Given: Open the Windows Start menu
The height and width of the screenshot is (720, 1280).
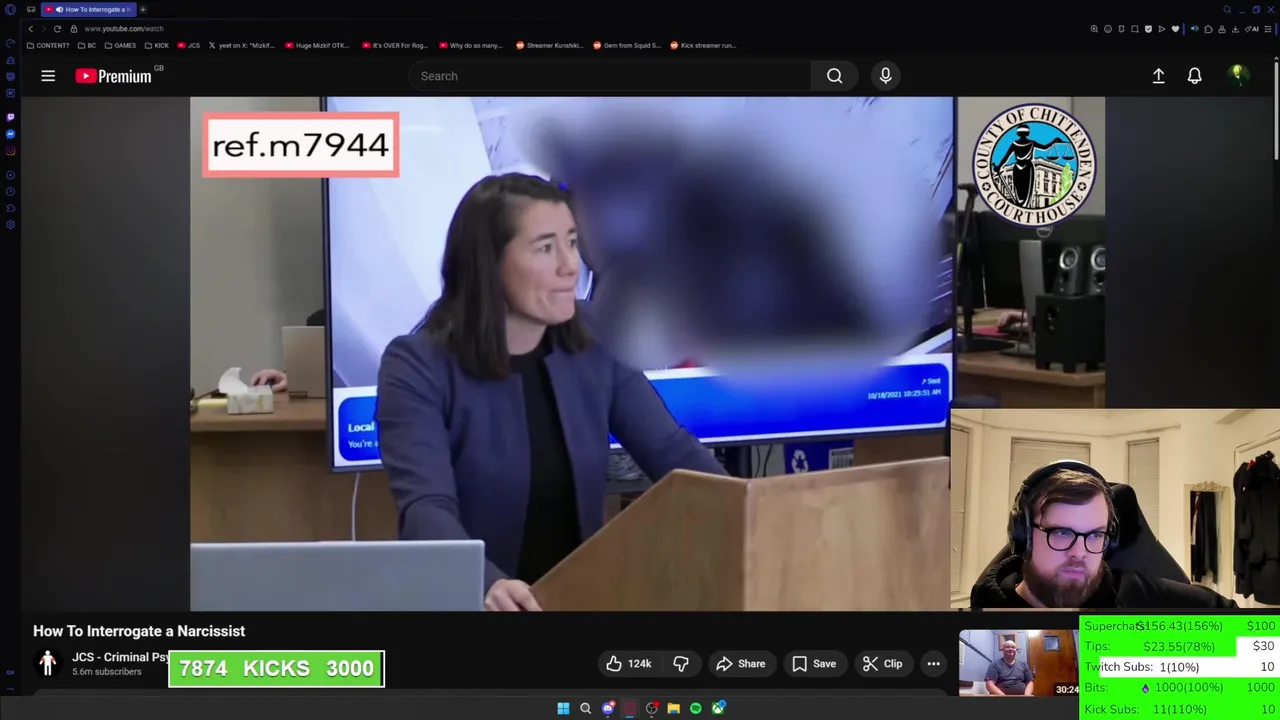Looking at the screenshot, I should coord(563,708).
